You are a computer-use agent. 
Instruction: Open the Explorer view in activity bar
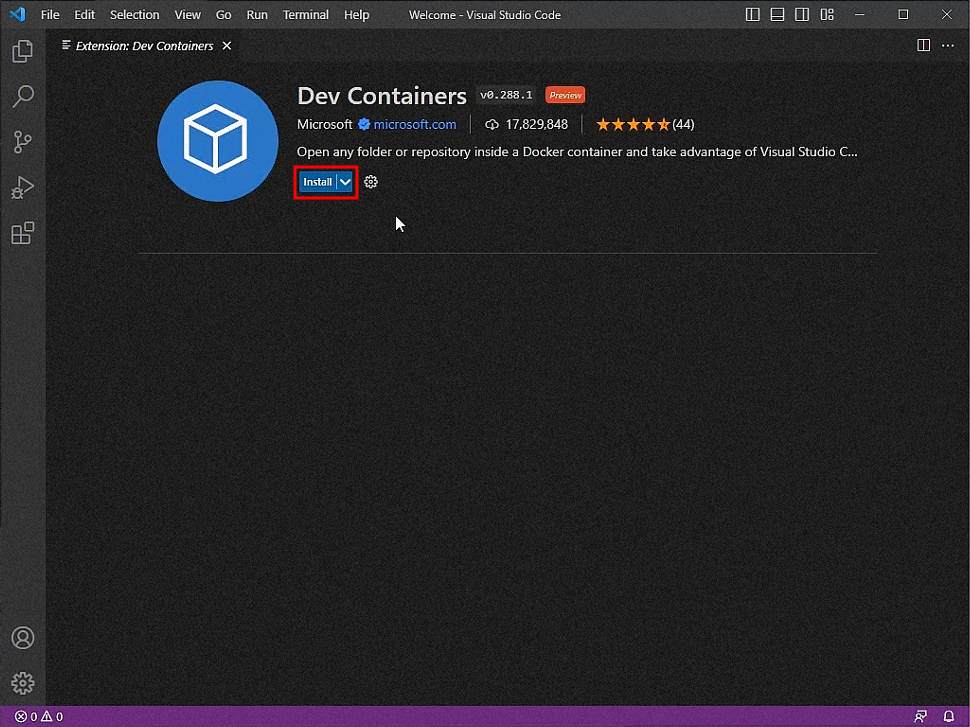tap(23, 51)
